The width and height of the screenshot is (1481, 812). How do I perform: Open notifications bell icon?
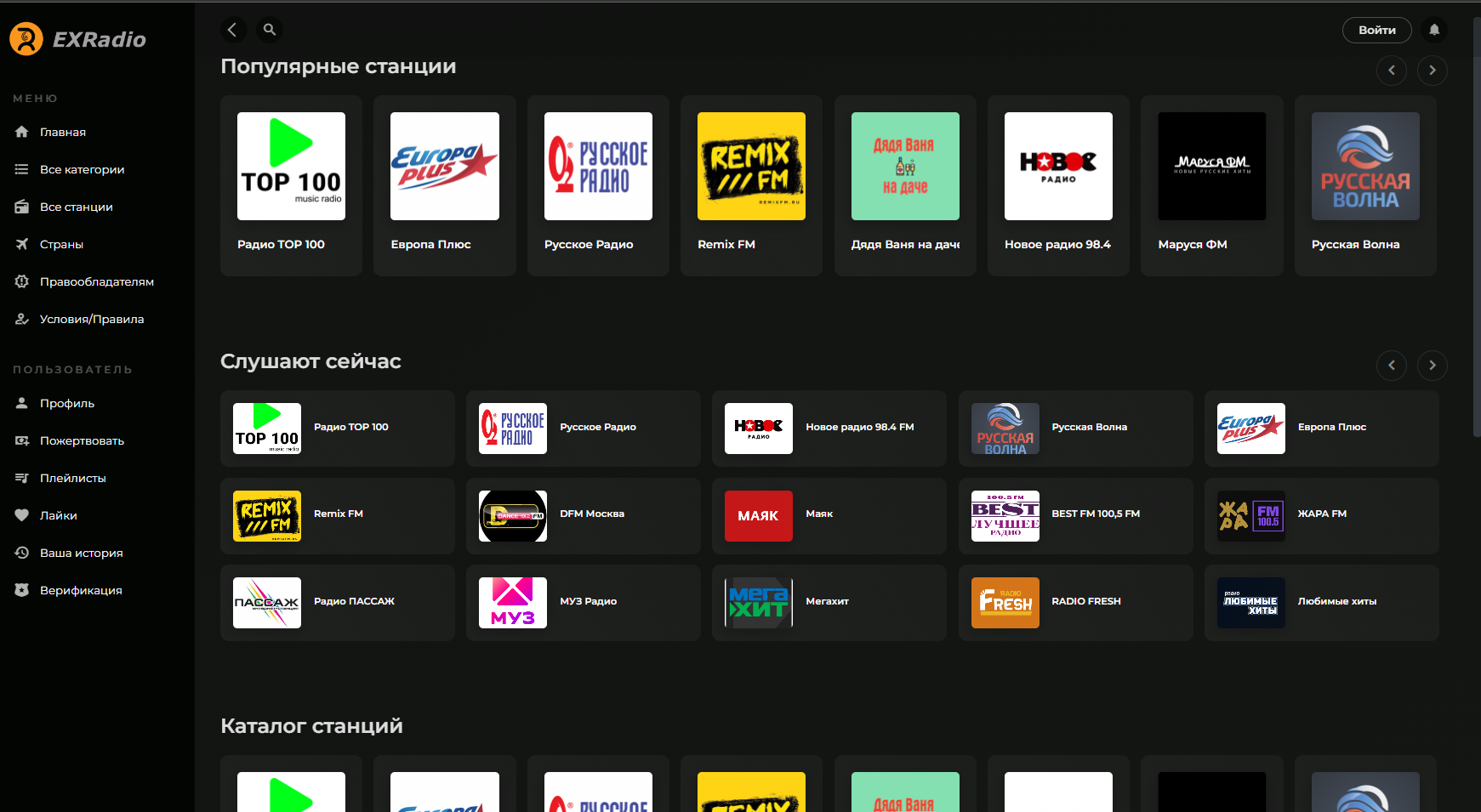pyautogui.click(x=1434, y=30)
